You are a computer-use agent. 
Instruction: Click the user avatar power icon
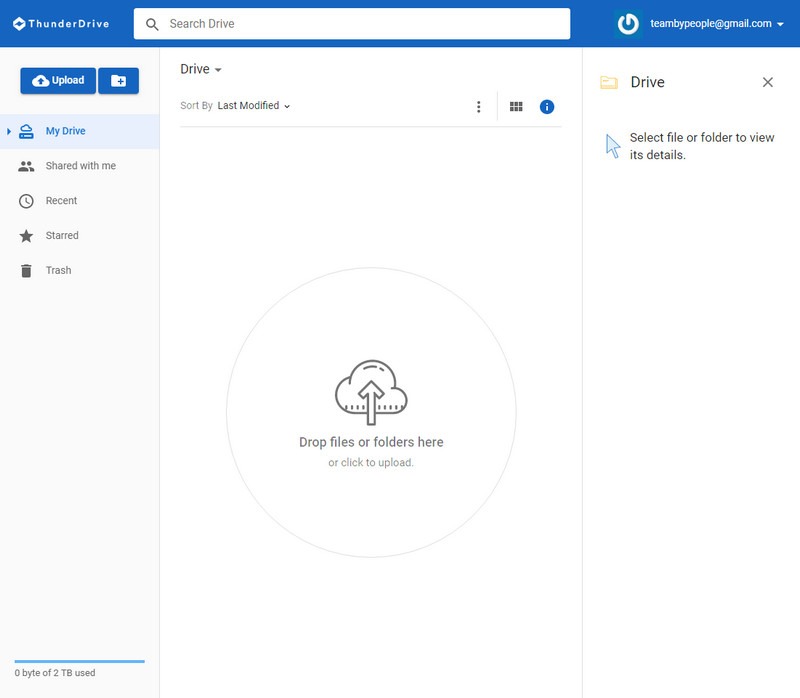click(x=628, y=24)
